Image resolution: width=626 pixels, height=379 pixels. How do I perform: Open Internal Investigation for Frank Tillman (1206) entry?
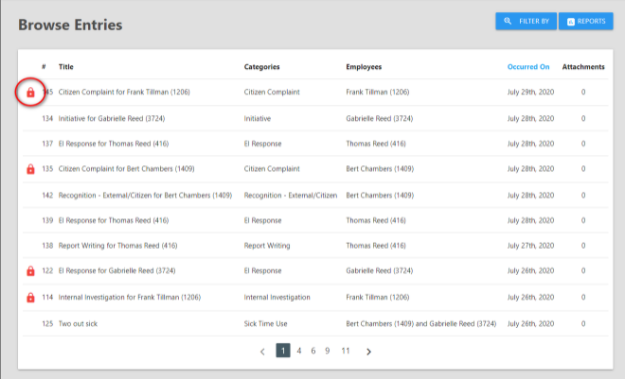point(129,297)
